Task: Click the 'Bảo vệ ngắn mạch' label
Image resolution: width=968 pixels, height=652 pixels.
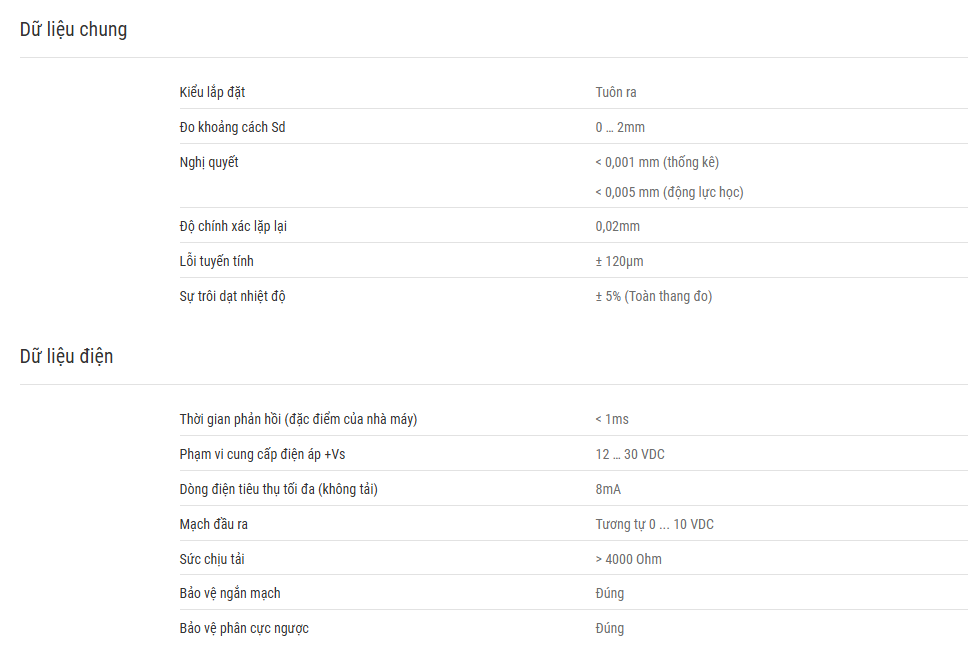Action: 230,593
